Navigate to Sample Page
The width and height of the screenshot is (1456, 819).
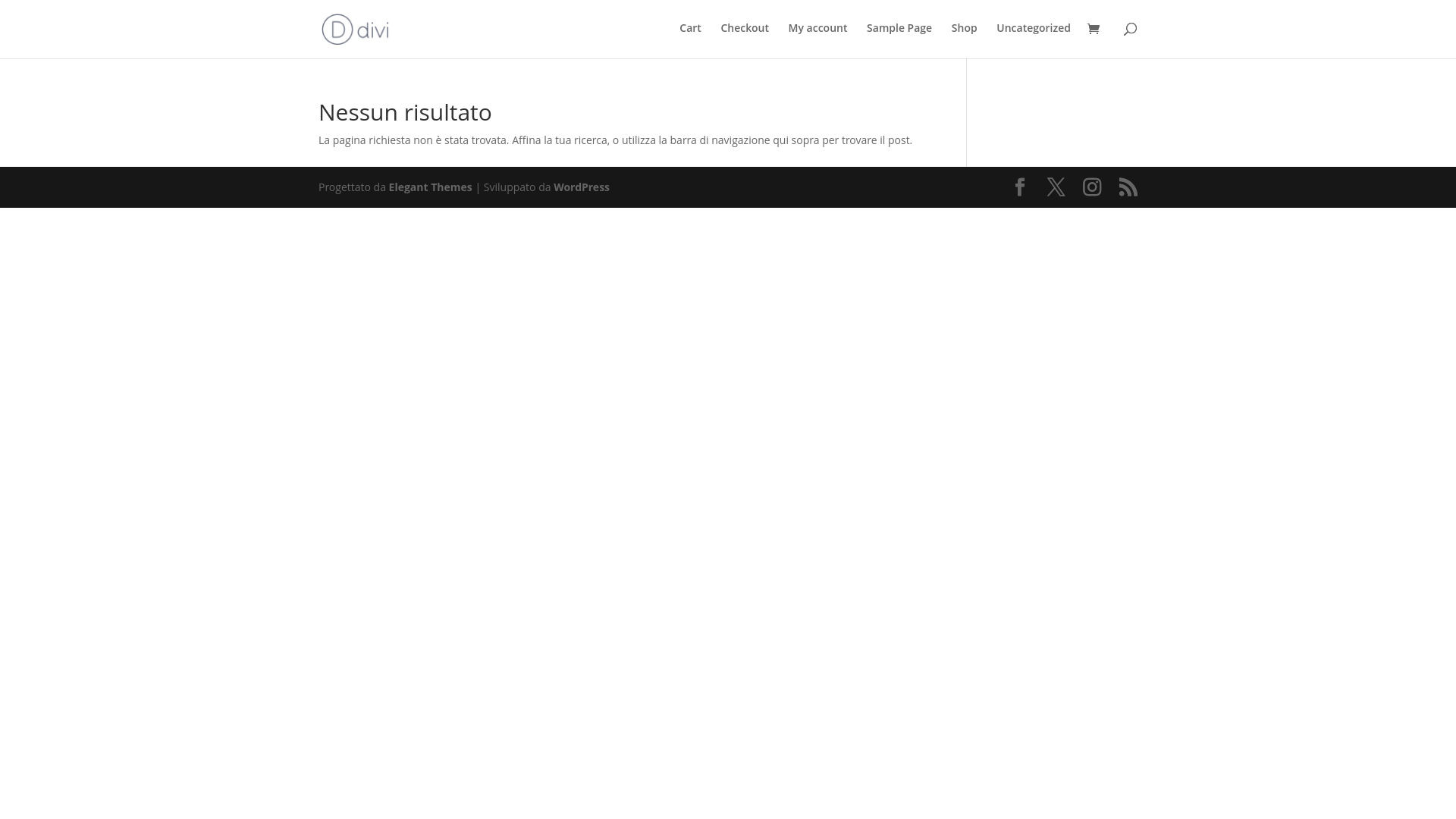click(899, 28)
